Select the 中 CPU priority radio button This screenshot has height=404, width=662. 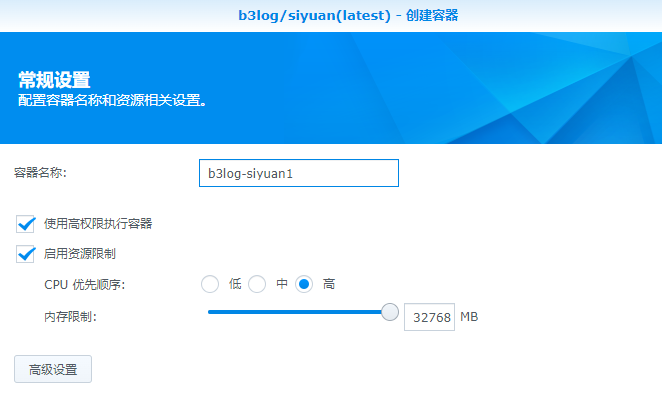[x=257, y=284]
